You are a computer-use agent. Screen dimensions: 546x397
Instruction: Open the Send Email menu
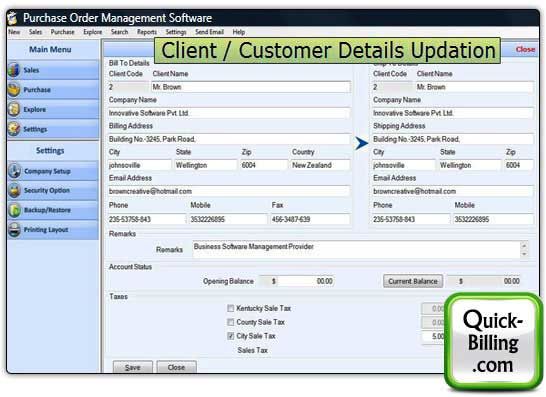click(209, 32)
